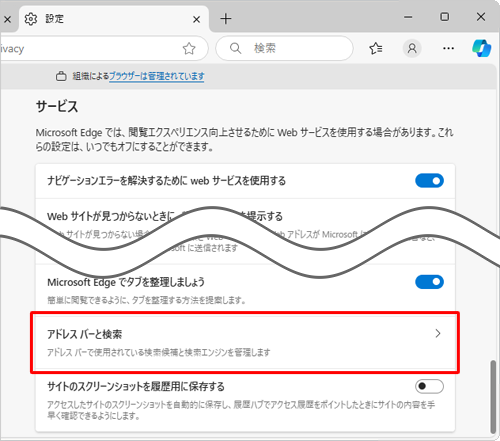Open the favorites list icon
The image size is (500, 441).
pos(376,49)
